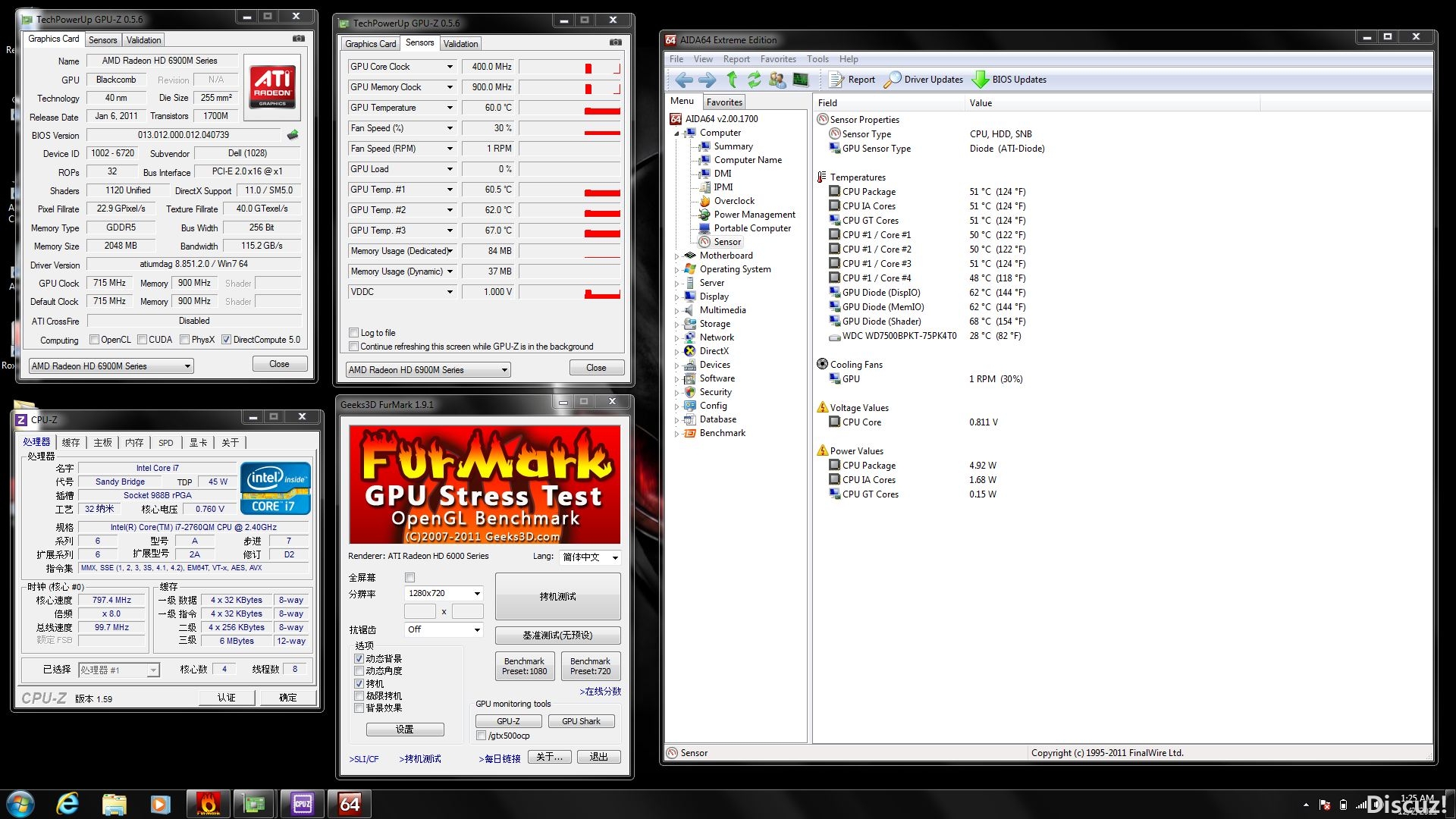Toggle CUDA checkbox in GPU-Z

click(142, 340)
